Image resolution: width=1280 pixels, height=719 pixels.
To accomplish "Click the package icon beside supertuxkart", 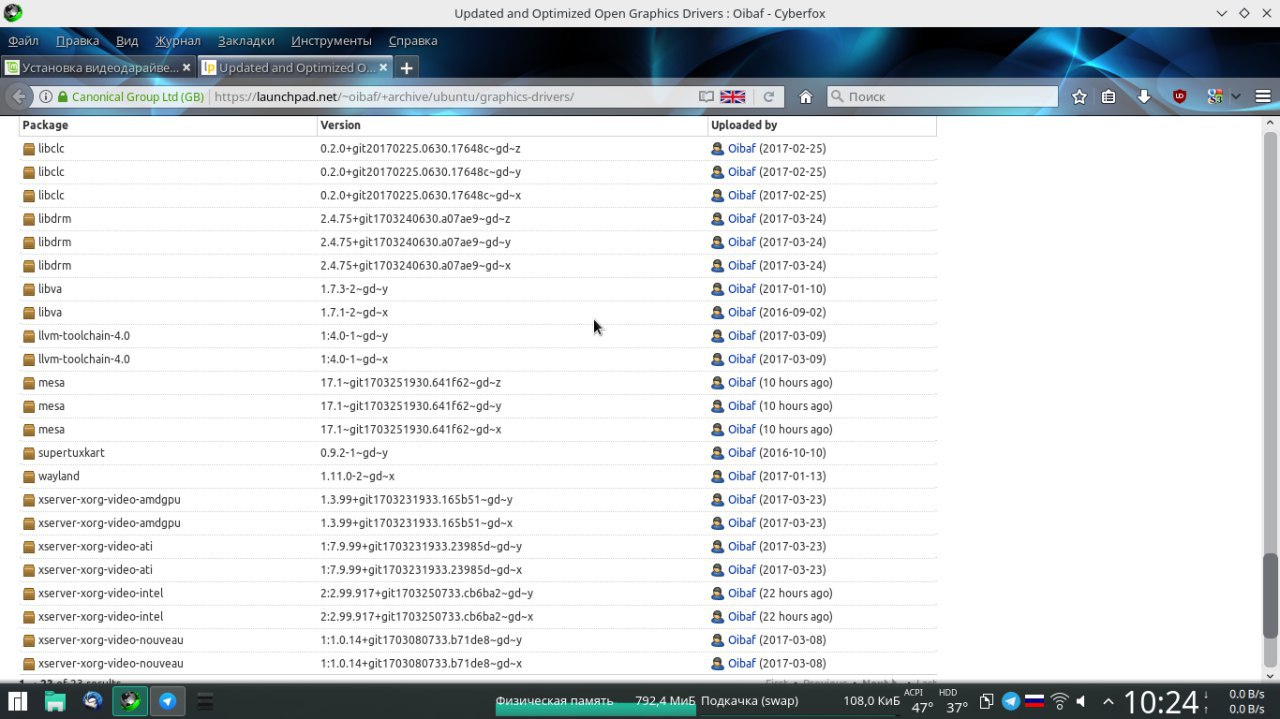I will (x=29, y=453).
